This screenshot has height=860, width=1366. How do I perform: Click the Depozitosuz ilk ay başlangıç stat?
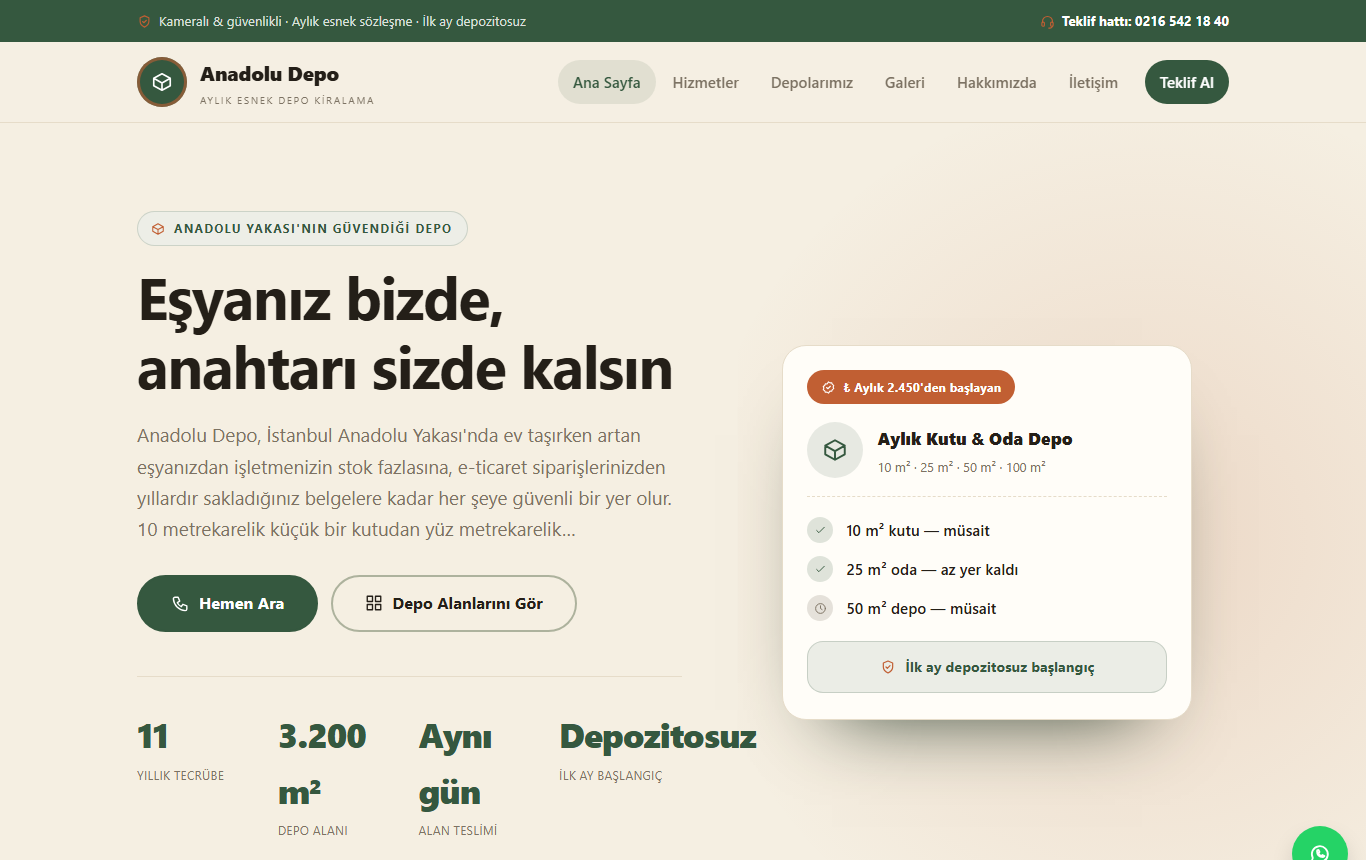coord(658,751)
